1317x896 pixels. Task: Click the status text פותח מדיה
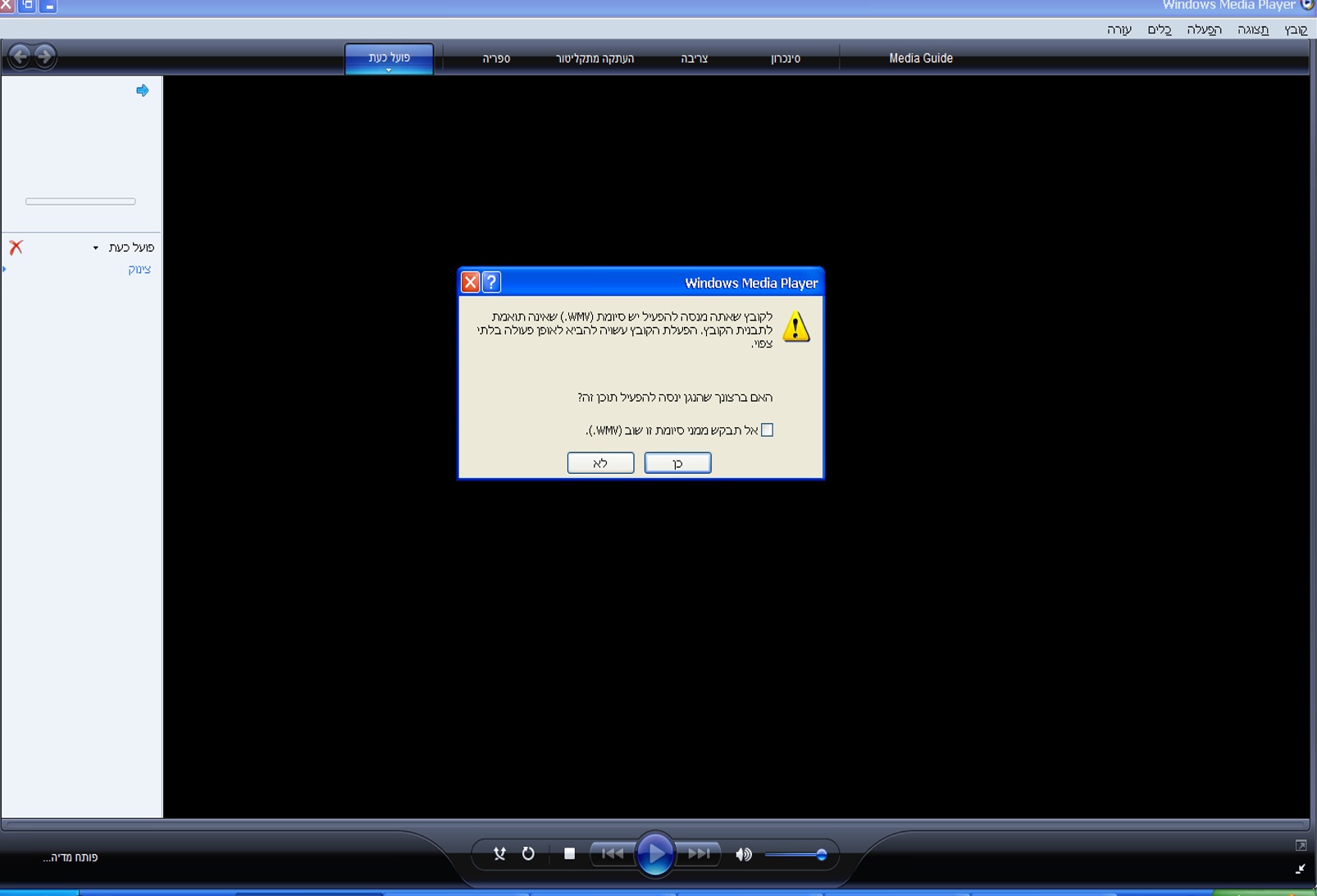71,857
